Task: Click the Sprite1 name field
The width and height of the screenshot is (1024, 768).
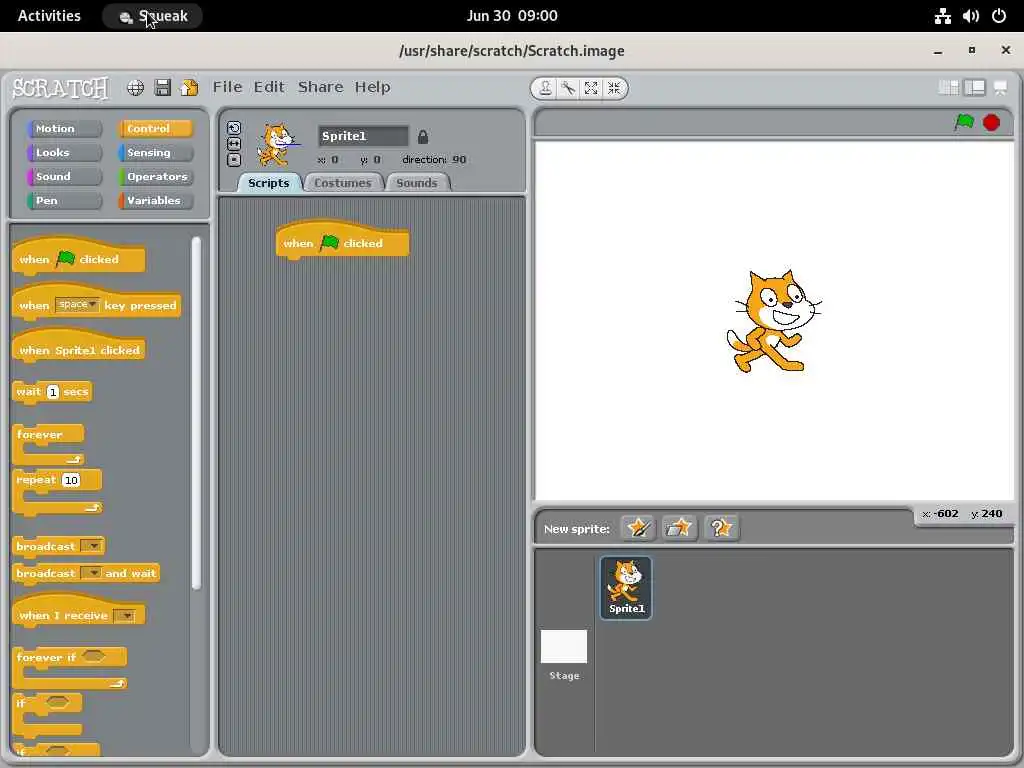Action: (363, 136)
